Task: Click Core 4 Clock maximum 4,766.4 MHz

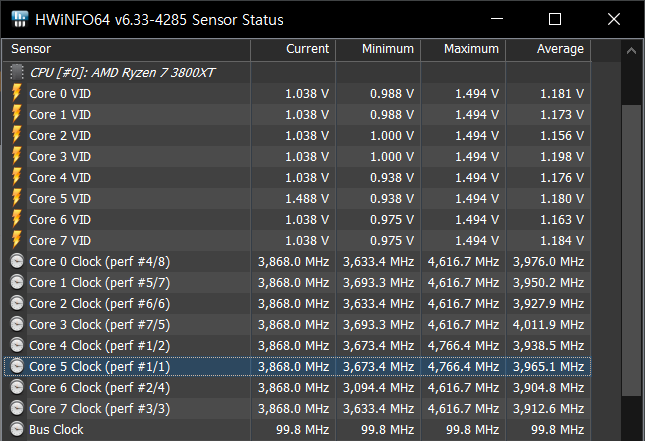Action: [463, 346]
